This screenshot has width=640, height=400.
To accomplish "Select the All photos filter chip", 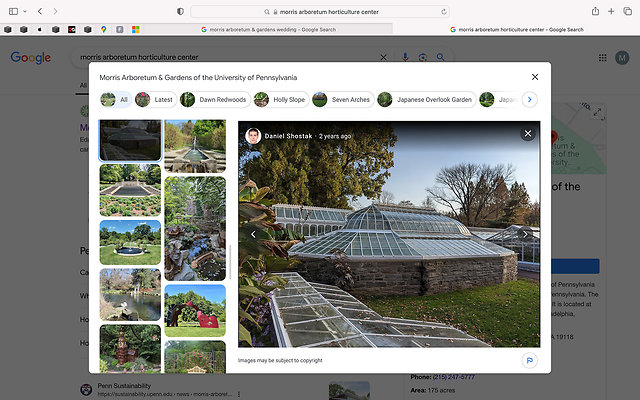I will [115, 100].
